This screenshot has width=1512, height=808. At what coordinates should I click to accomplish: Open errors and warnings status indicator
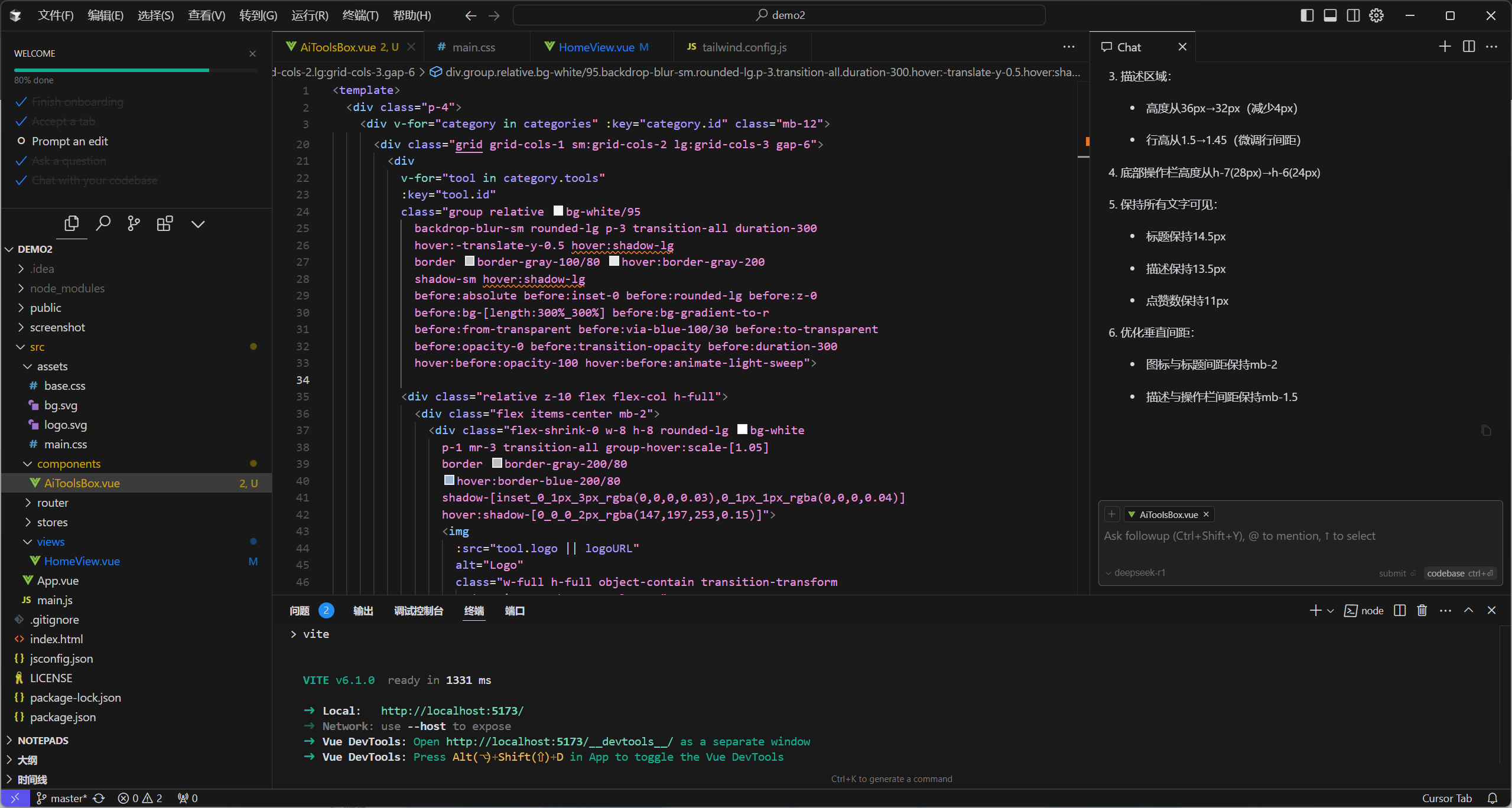[140, 798]
